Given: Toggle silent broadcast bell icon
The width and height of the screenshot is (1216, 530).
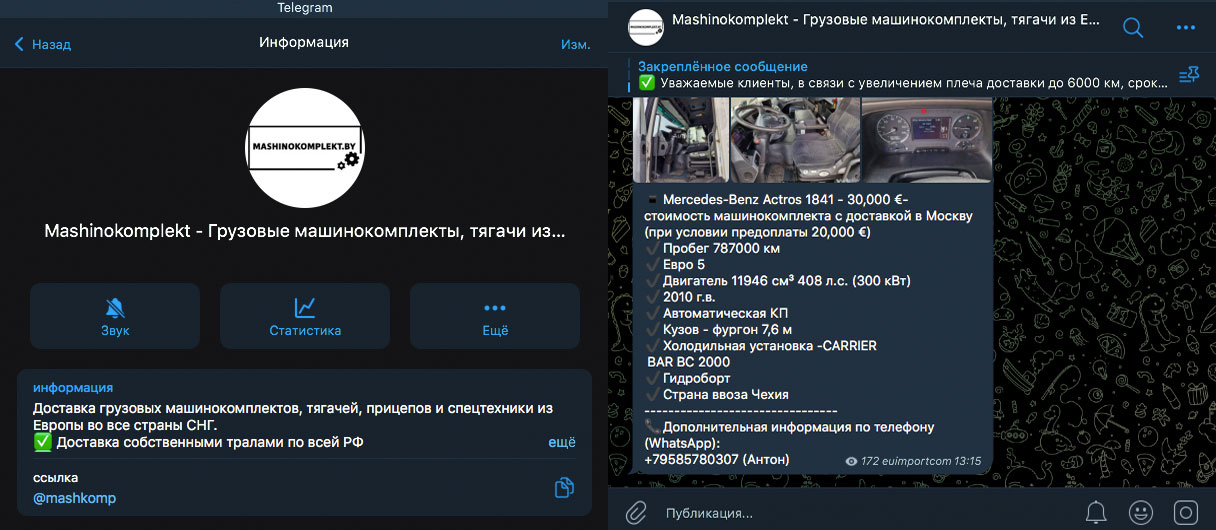Looking at the screenshot, I should 1096,513.
